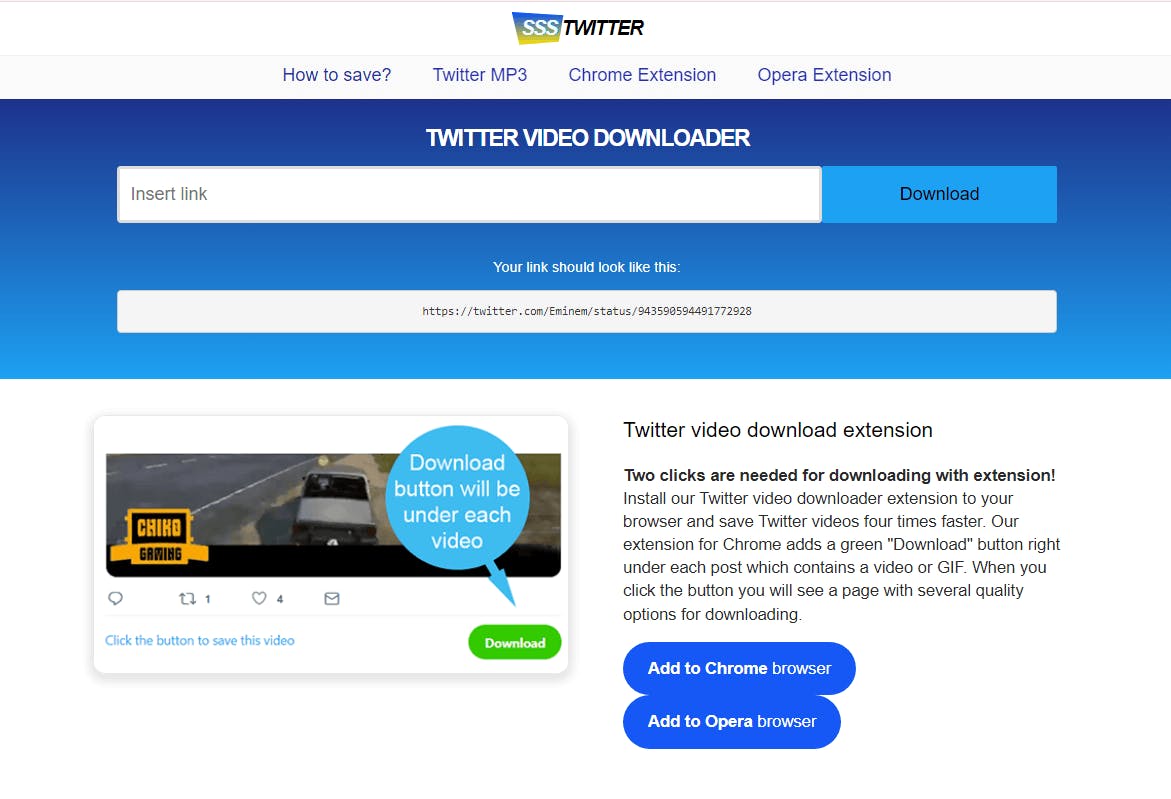Go to Twitter MP3 page
The image size is (1171, 799).
point(479,75)
